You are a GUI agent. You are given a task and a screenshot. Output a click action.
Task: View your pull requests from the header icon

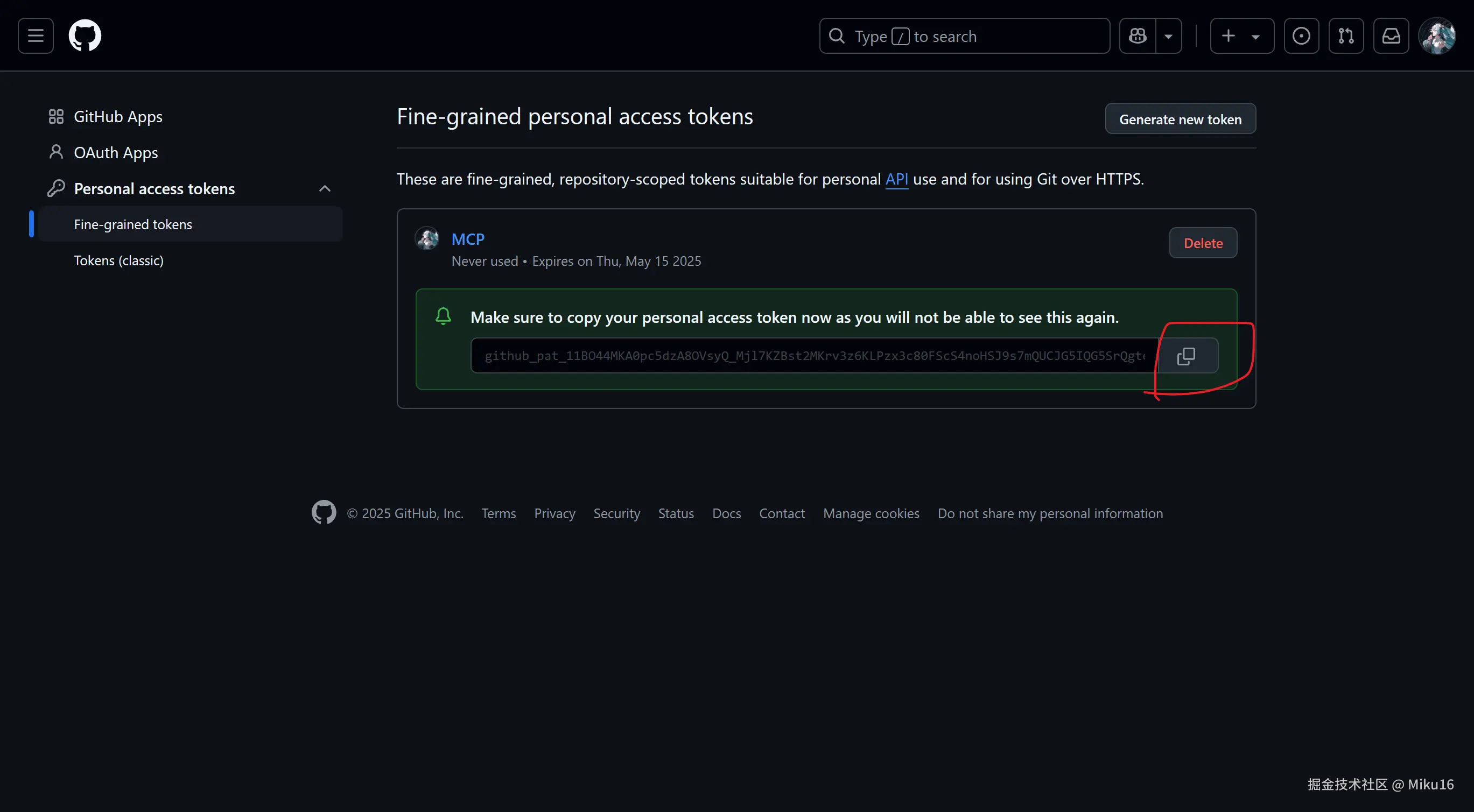[1346, 36]
